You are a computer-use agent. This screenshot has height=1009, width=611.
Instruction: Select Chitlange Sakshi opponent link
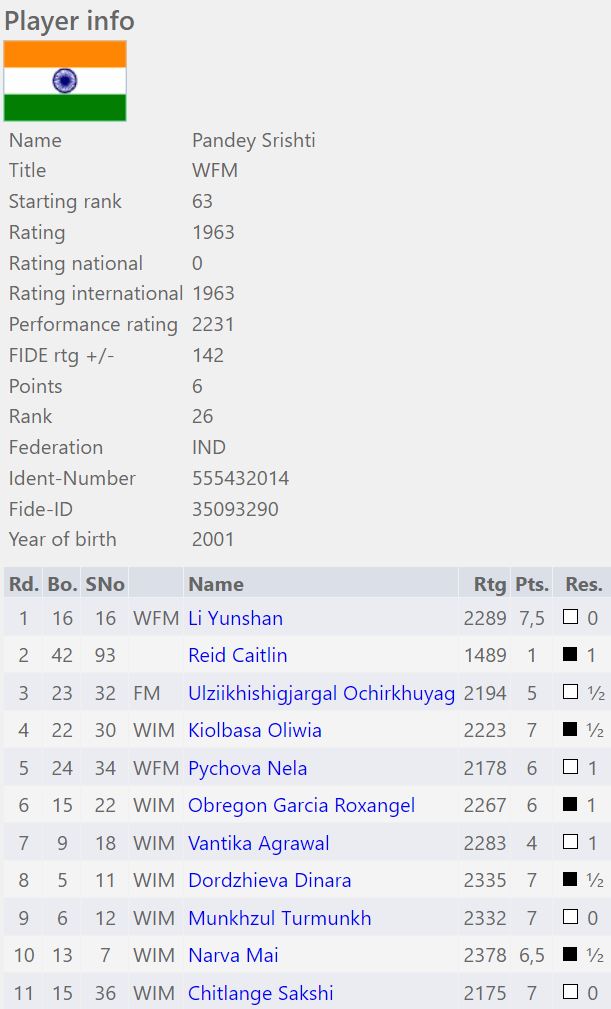click(x=260, y=993)
